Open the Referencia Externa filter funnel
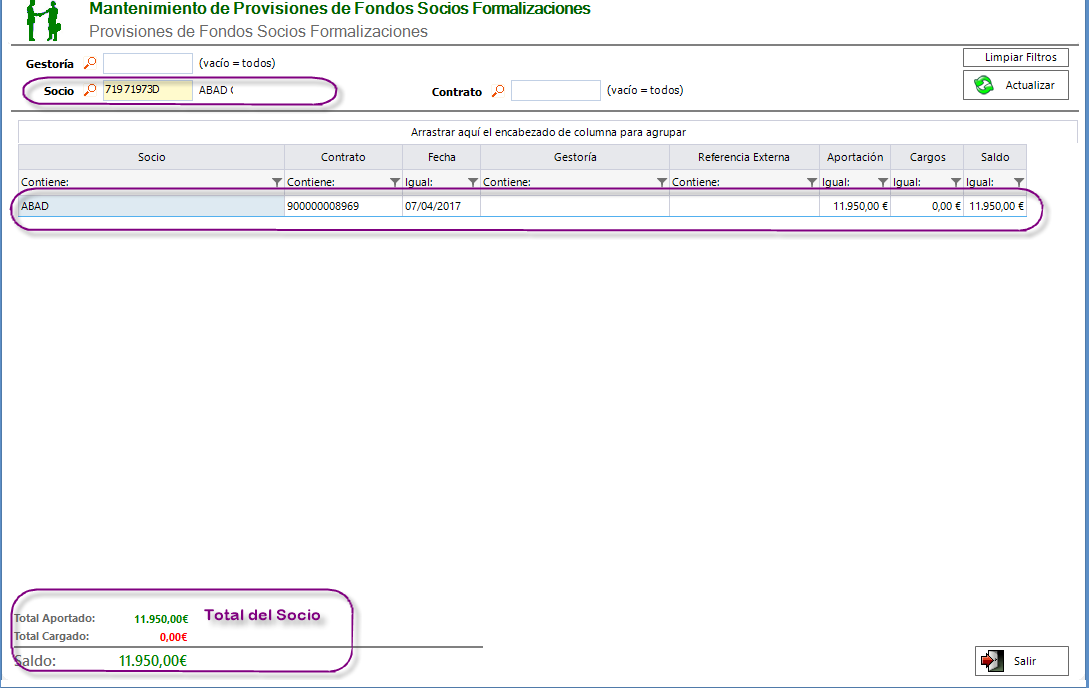Image resolution: width=1089 pixels, height=688 pixels. 811,182
